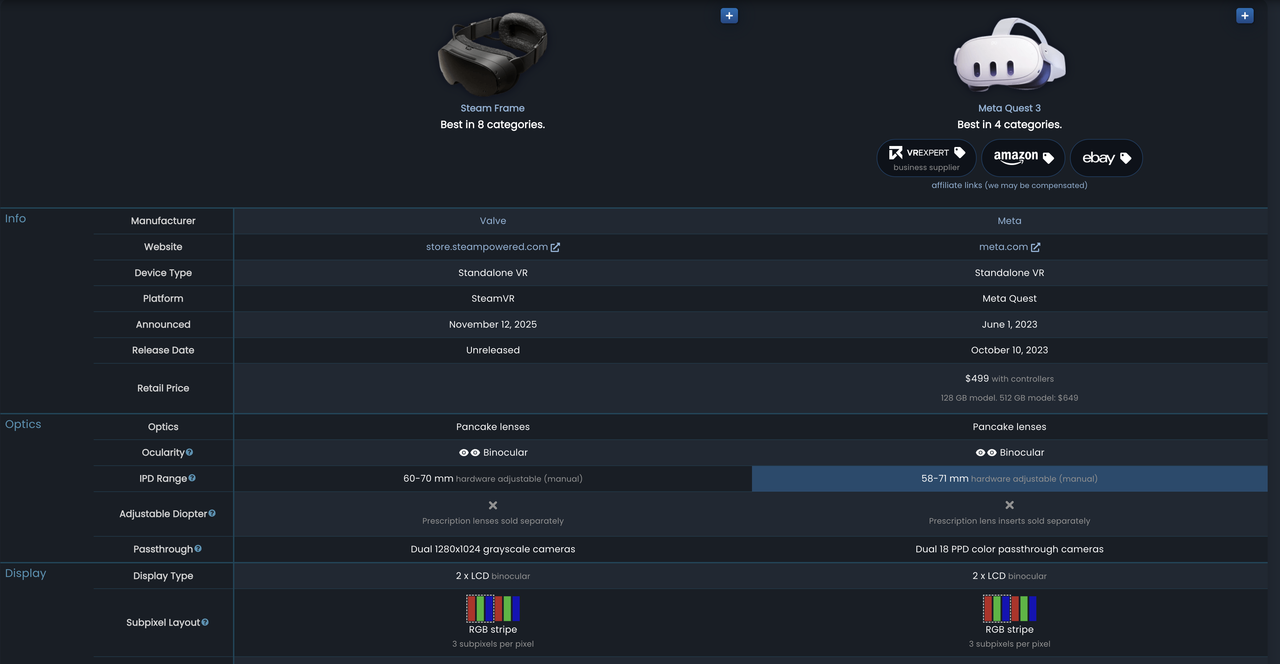The width and height of the screenshot is (1280, 664).
Task: Click the Display Type row label
Action: point(163,576)
